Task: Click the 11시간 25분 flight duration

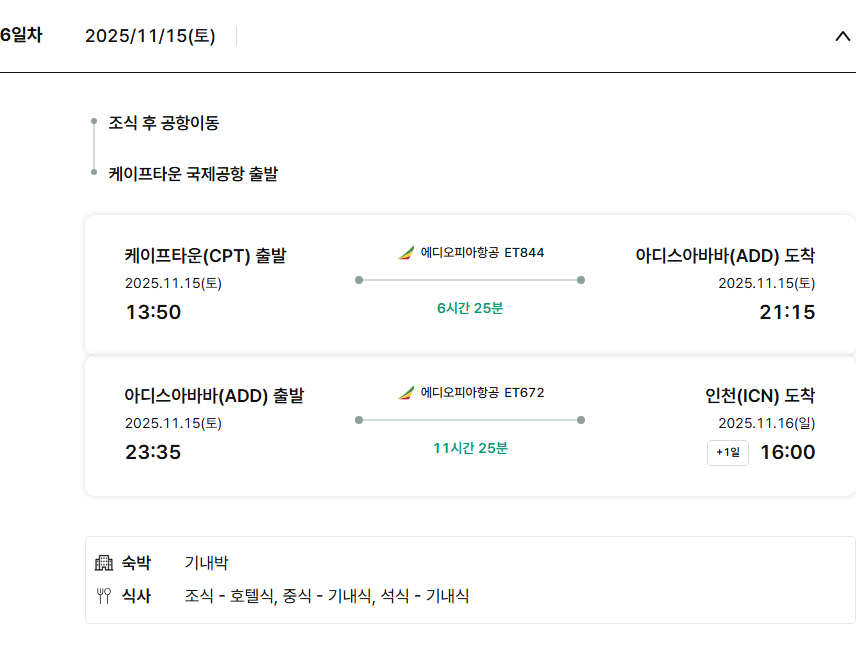Action: (x=470, y=448)
